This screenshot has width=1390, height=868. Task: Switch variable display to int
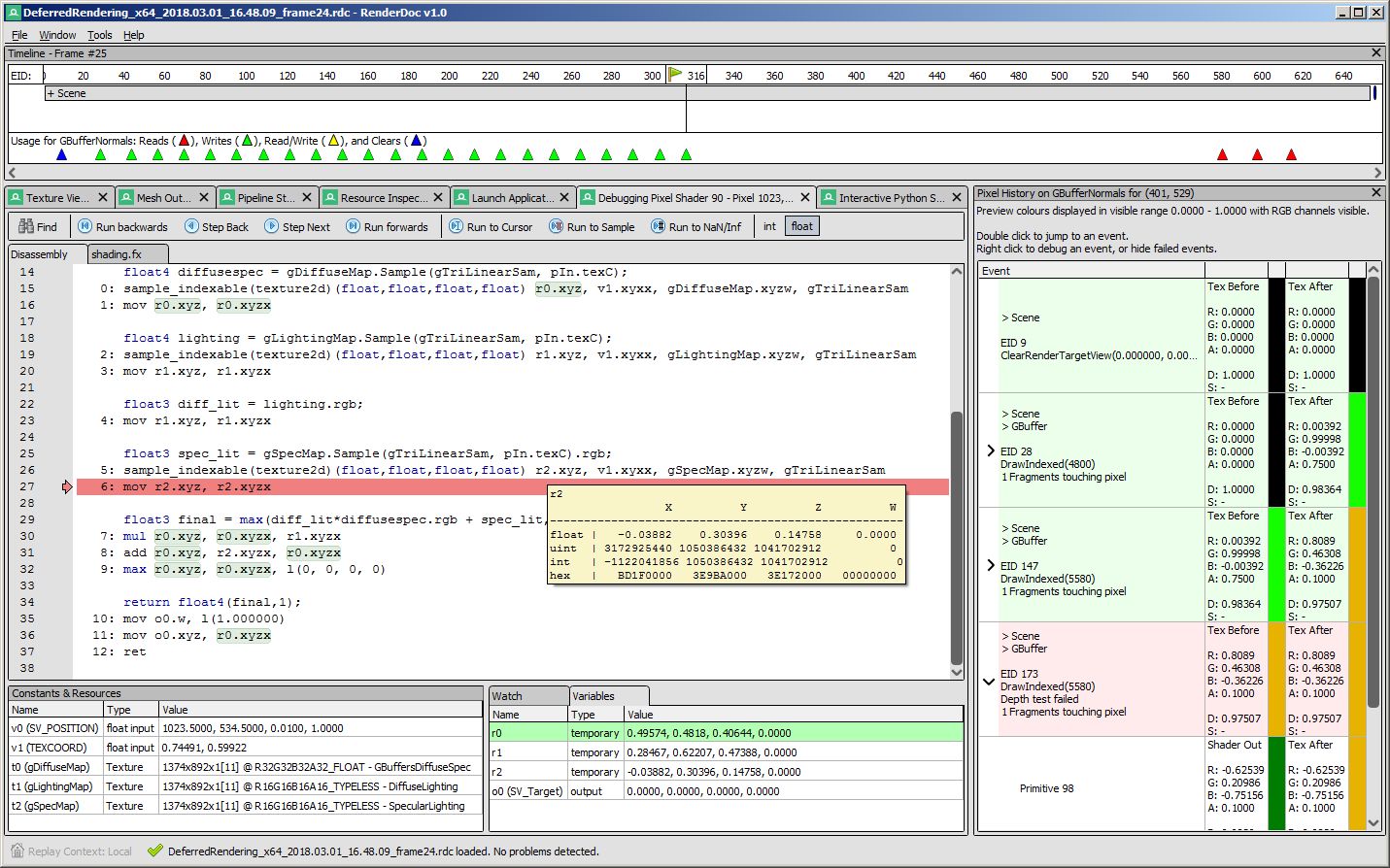[x=768, y=225]
